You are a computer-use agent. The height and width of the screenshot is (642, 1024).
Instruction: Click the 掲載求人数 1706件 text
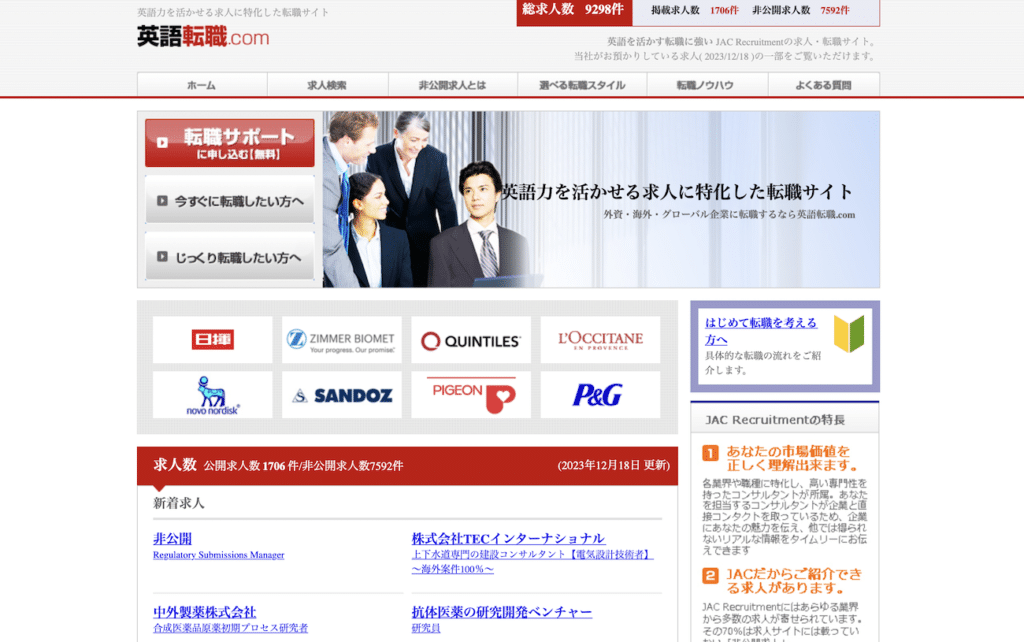(695, 10)
